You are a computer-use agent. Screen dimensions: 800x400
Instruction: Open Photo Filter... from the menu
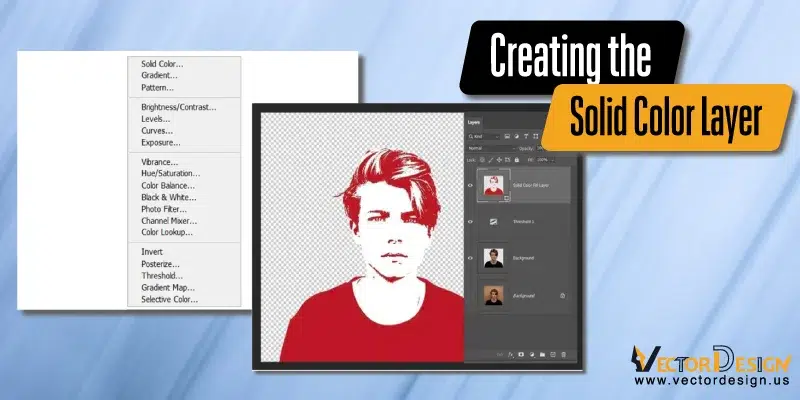[164, 209]
